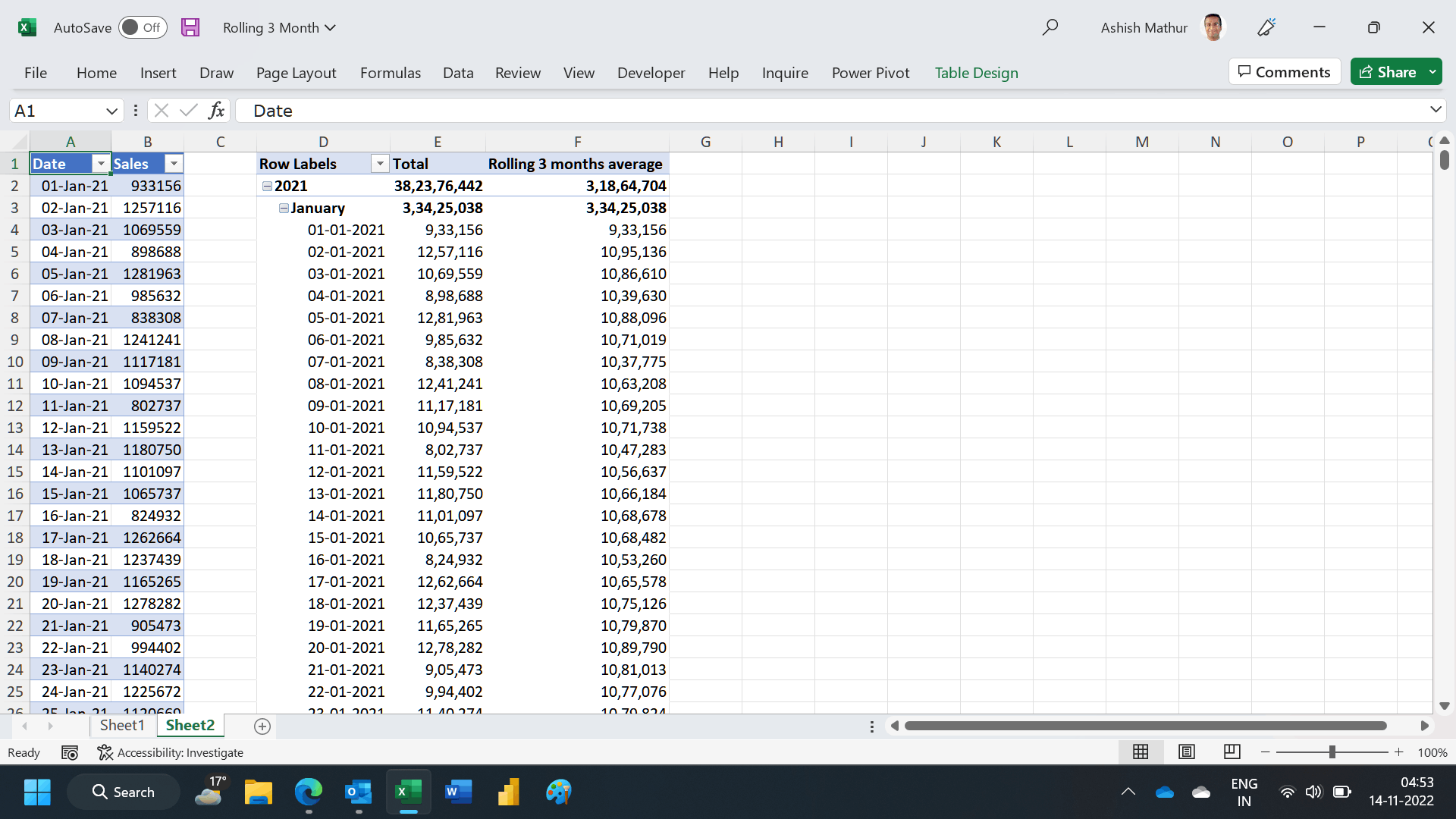
Task: Switch to Sheet1 tab
Action: [122, 726]
